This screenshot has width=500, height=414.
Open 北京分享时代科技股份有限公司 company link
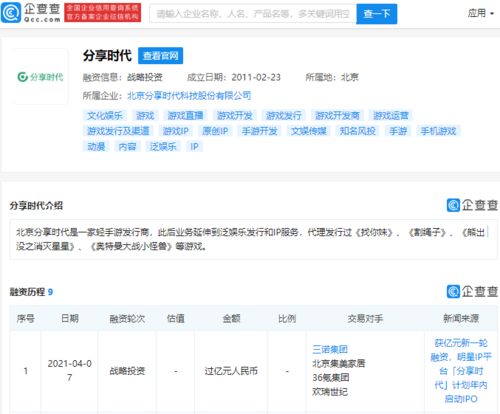189,96
